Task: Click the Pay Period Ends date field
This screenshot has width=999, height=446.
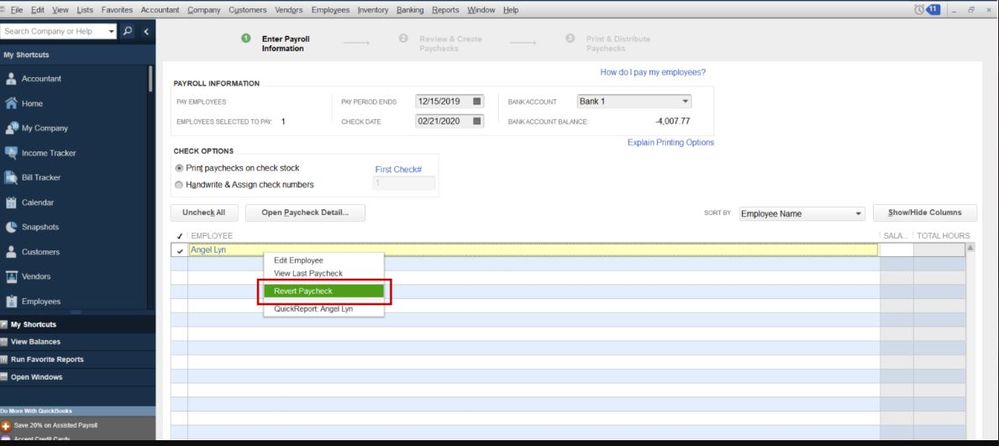Action: coord(443,101)
